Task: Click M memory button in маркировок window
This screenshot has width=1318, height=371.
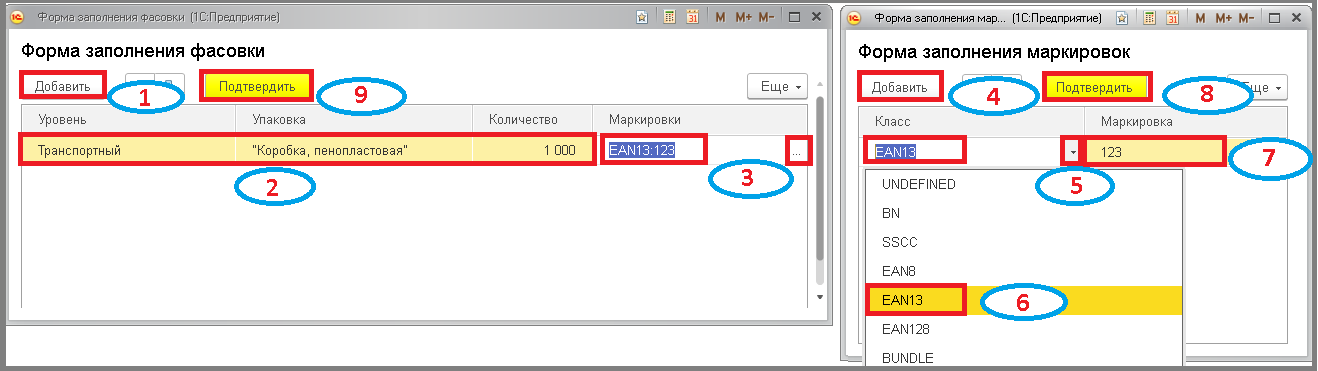Action: coord(1201,18)
